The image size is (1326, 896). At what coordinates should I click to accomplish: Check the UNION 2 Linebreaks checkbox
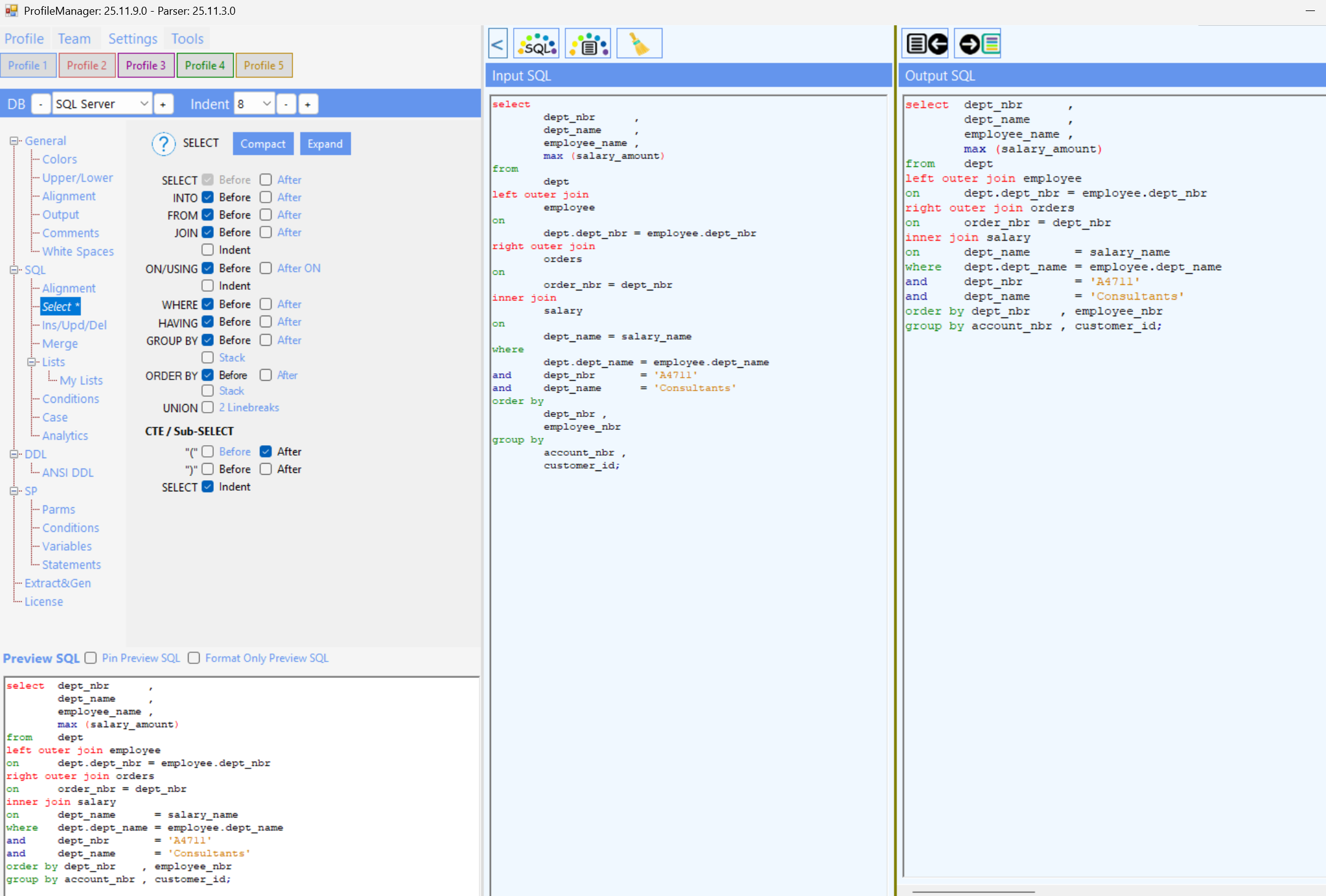pos(208,407)
